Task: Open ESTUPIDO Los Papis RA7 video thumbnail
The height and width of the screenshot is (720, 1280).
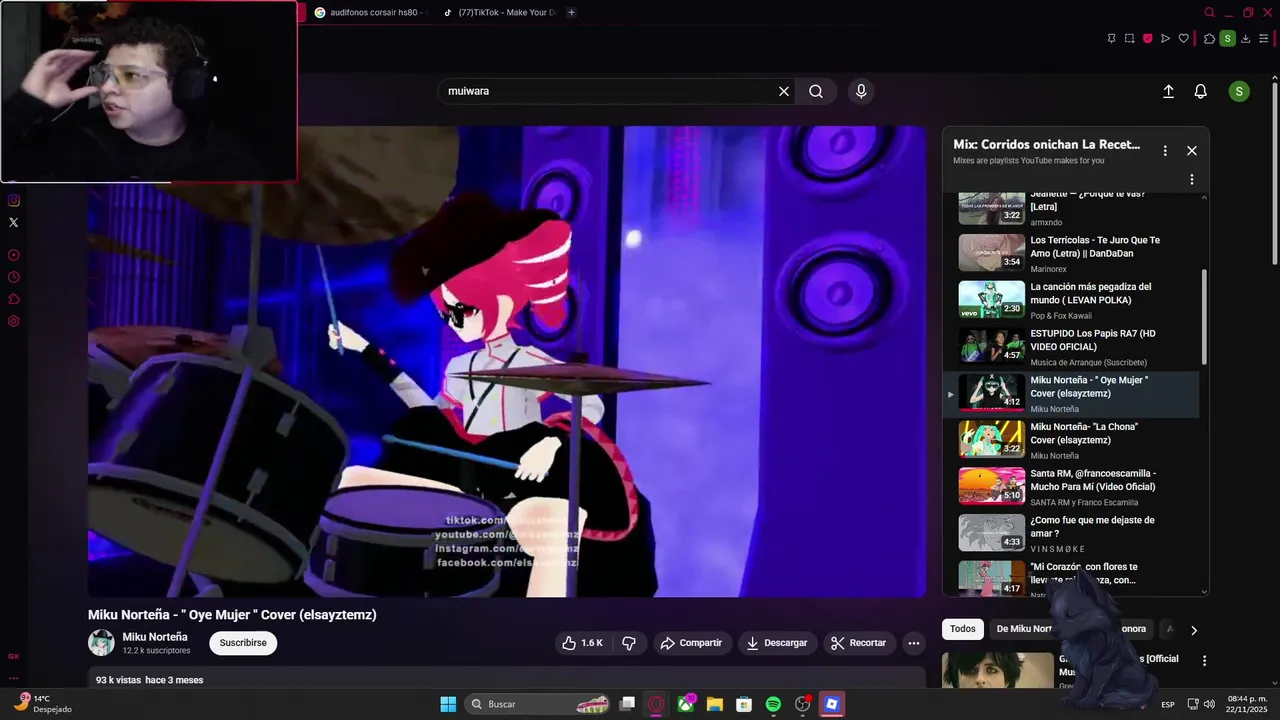Action: pyautogui.click(x=992, y=346)
